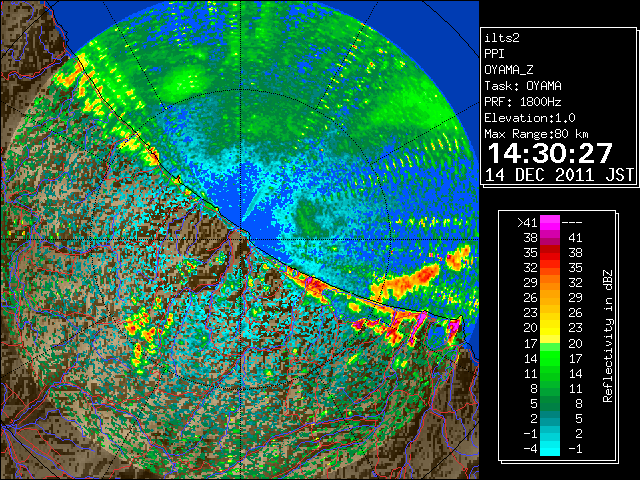The image size is (640, 480).
Task: Pick the bright green 14–17 legend band
Action: 550,358
